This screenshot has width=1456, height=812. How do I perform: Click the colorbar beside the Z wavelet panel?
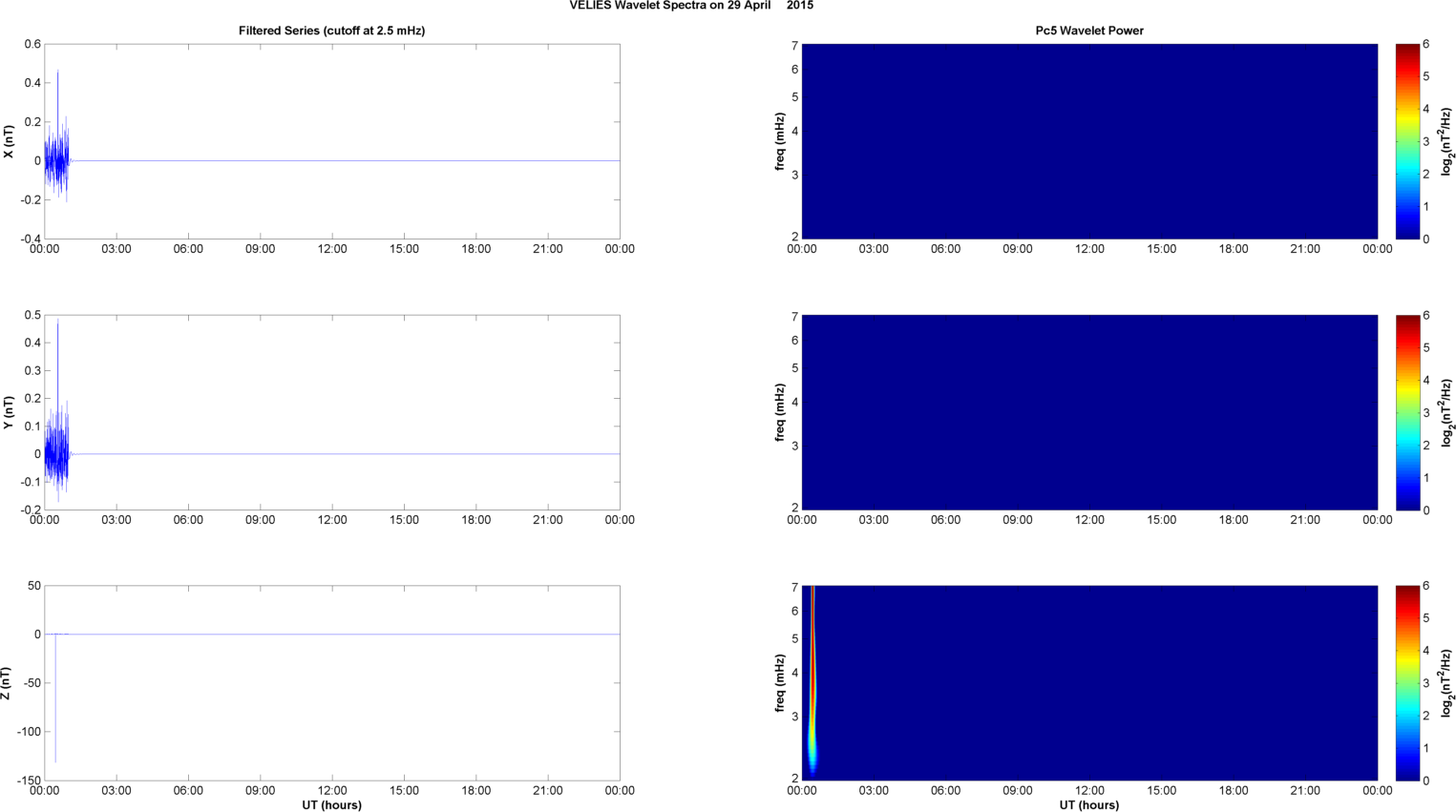(x=1407, y=683)
